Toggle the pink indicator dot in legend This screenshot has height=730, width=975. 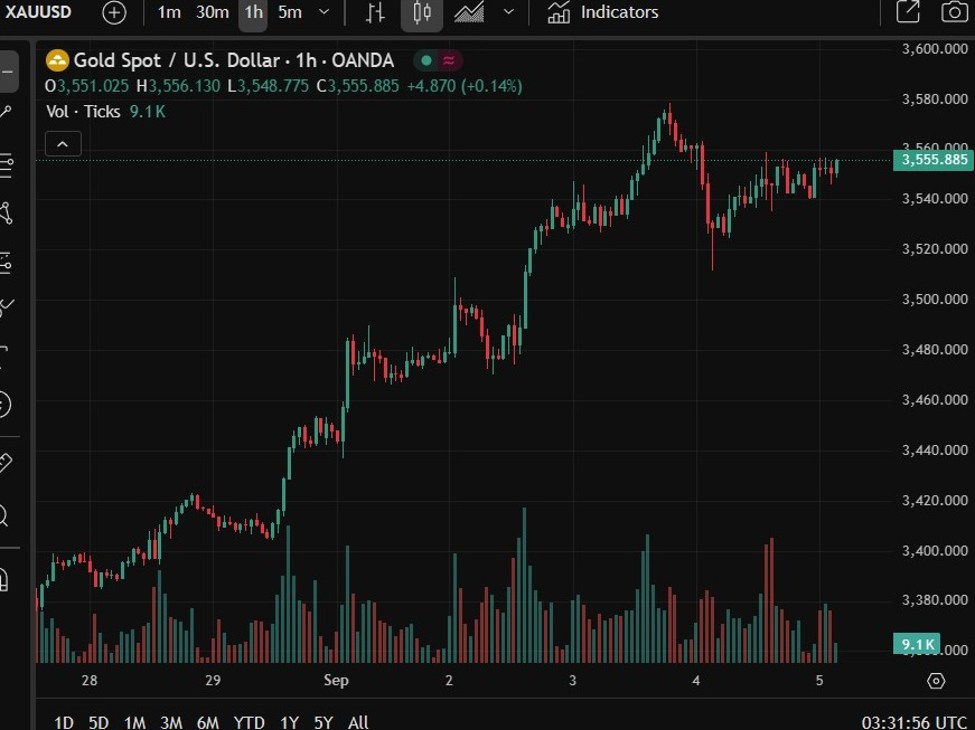click(x=448, y=60)
